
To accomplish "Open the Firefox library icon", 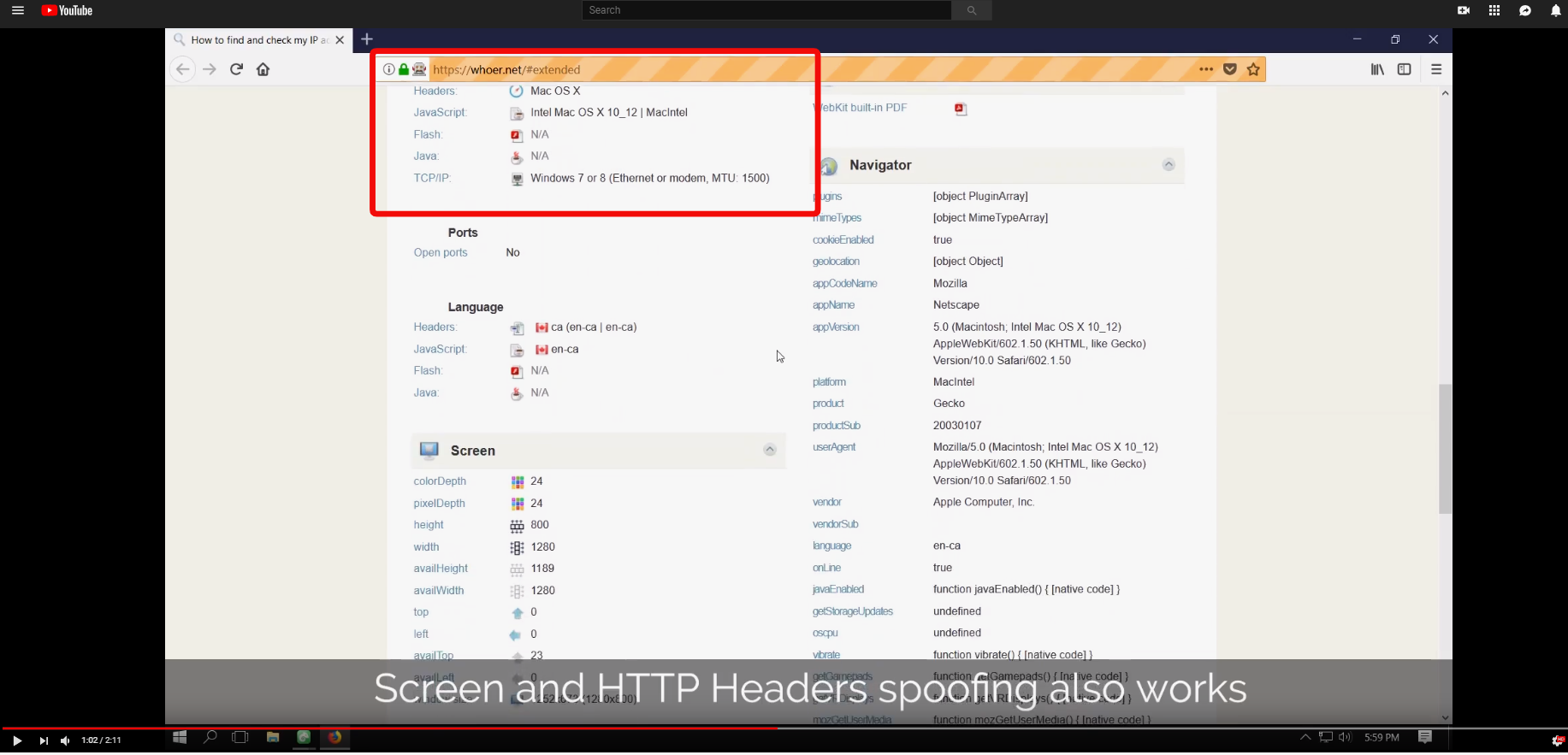I will pyautogui.click(x=1377, y=69).
